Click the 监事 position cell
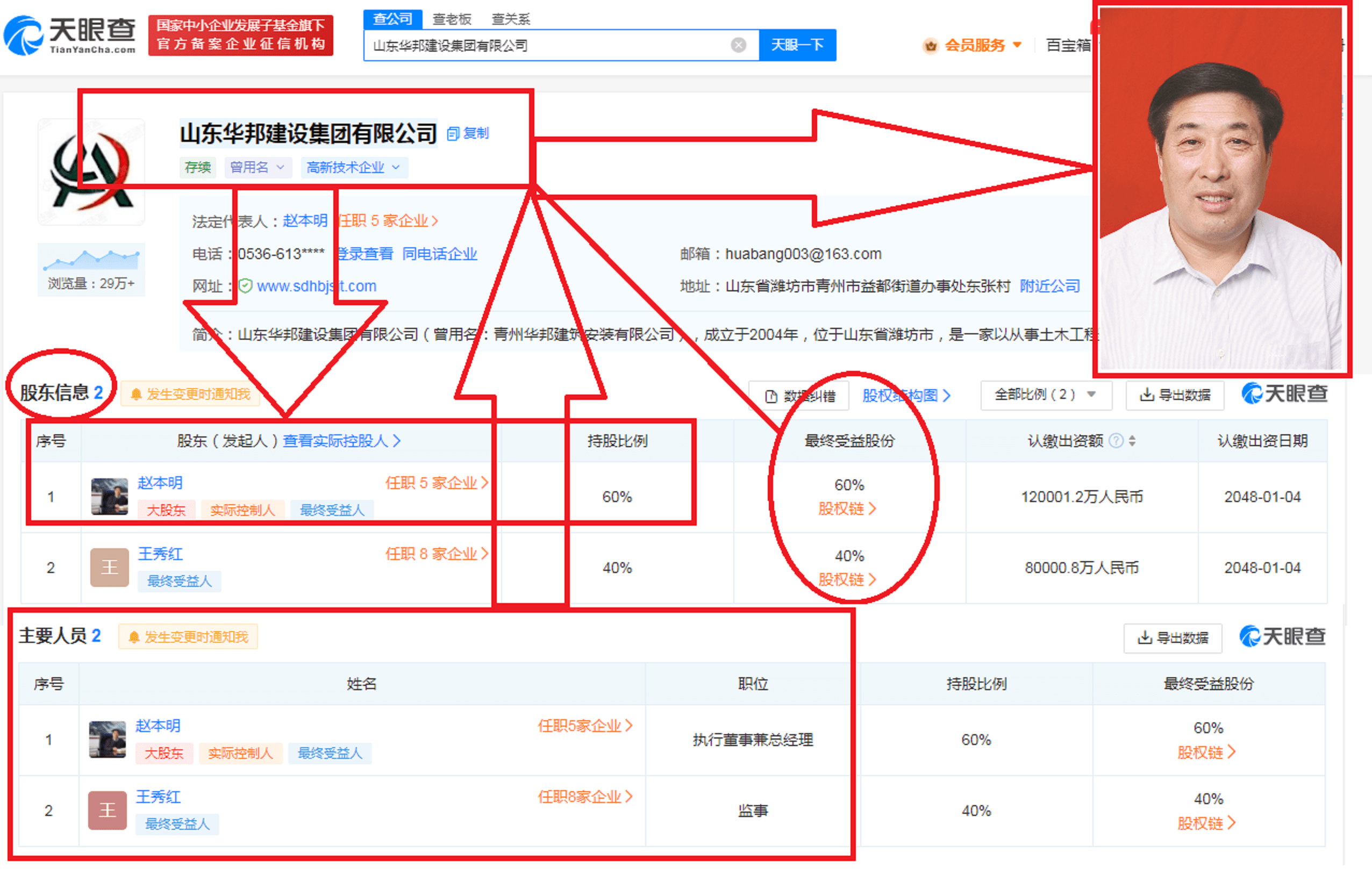The width and height of the screenshot is (1372, 889). click(x=752, y=811)
